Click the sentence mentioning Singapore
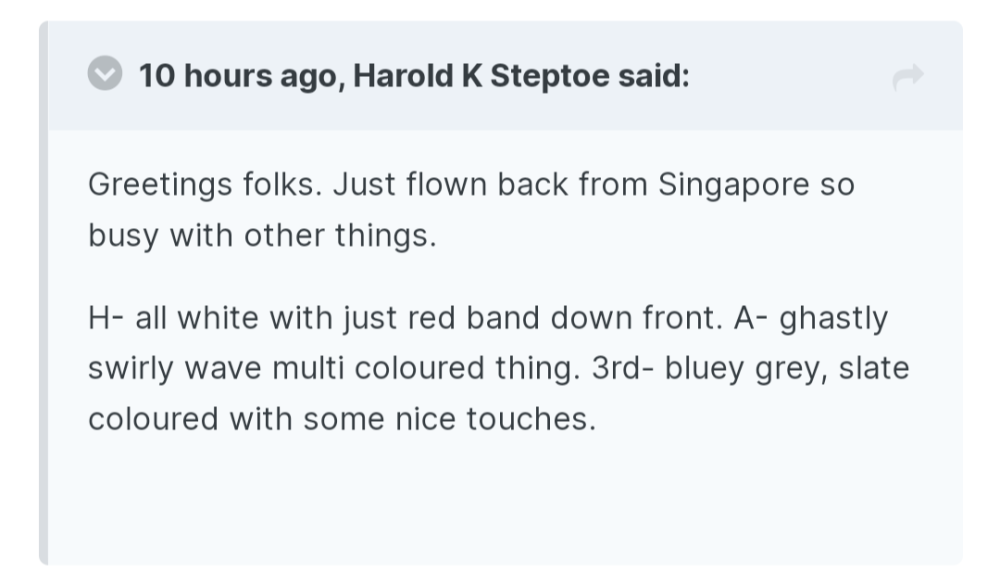Screen dimensions: 1000x587 click(470, 185)
